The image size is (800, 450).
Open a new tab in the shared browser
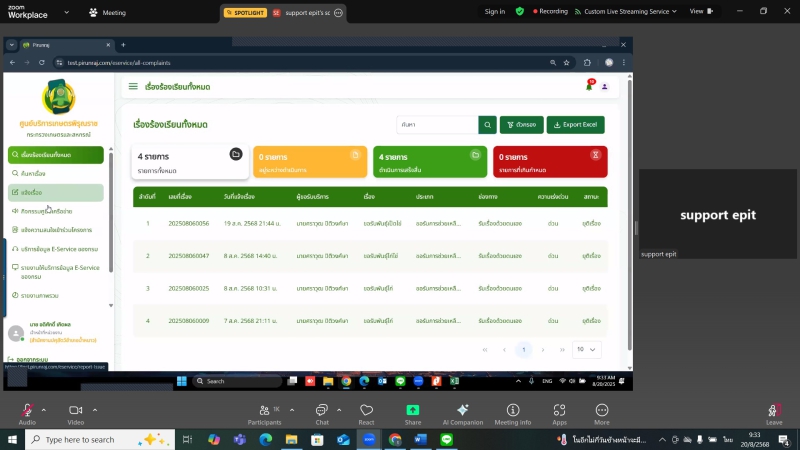point(123,45)
